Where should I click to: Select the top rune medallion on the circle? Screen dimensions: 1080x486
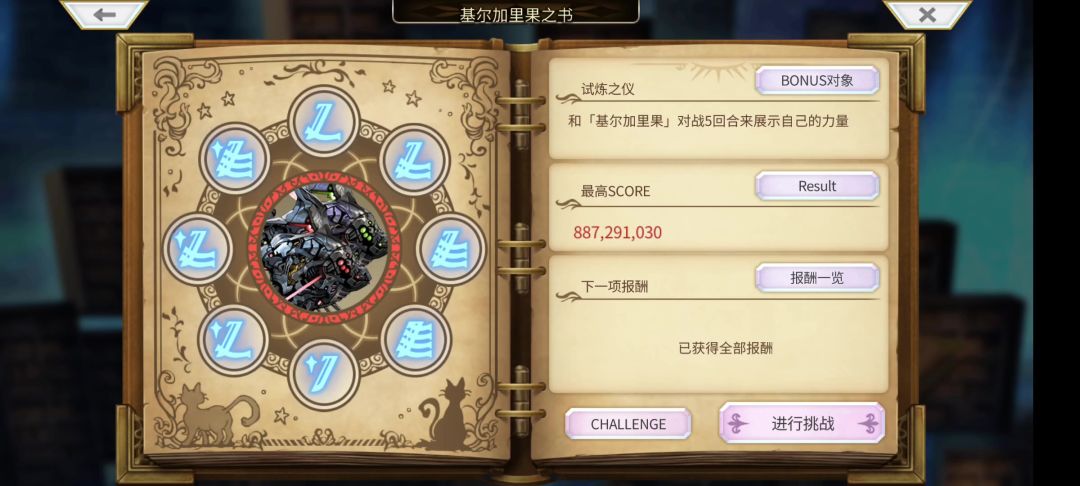pyautogui.click(x=324, y=121)
